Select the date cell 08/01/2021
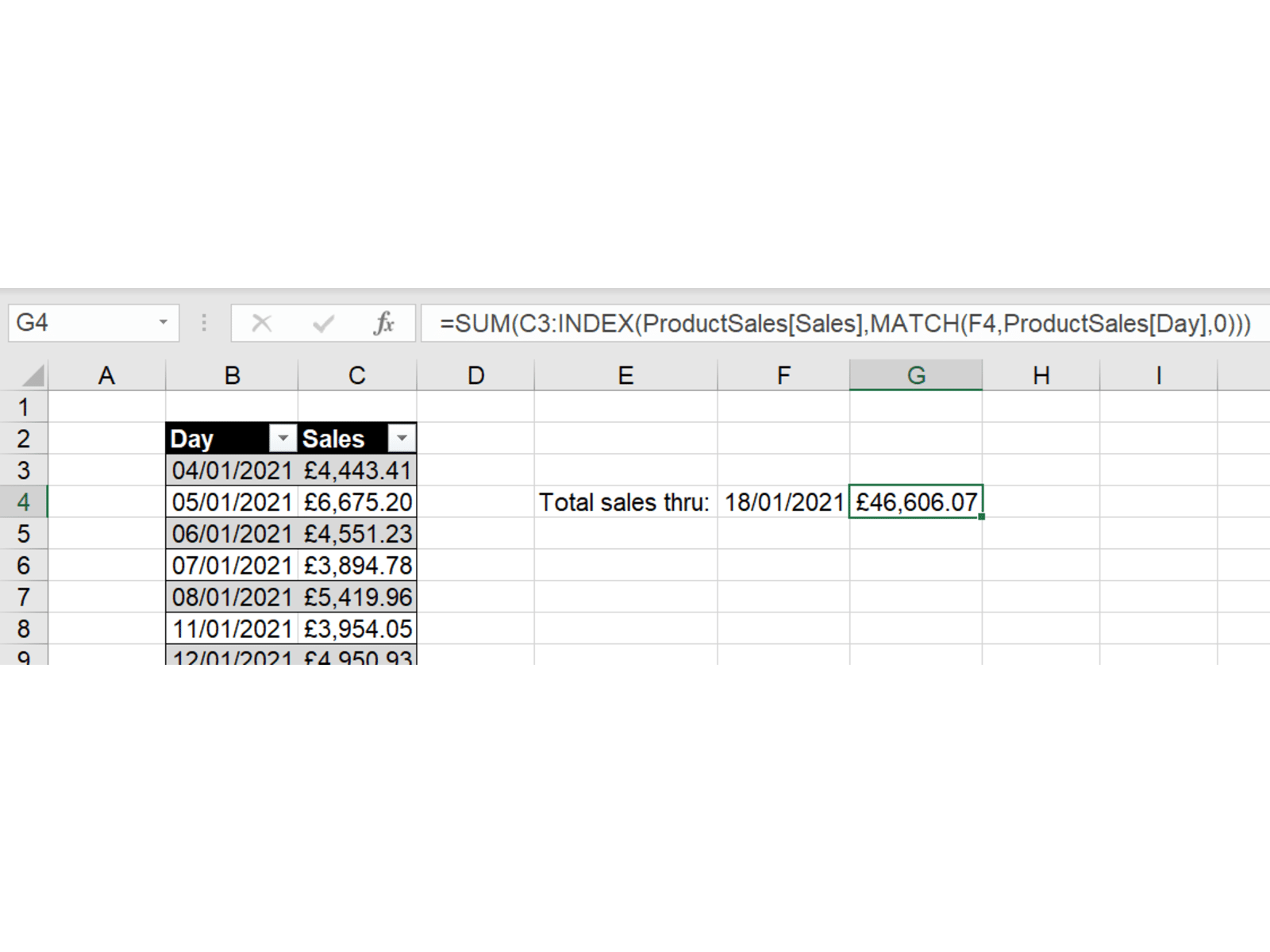Image resolution: width=1270 pixels, height=952 pixels. pyautogui.click(x=232, y=597)
